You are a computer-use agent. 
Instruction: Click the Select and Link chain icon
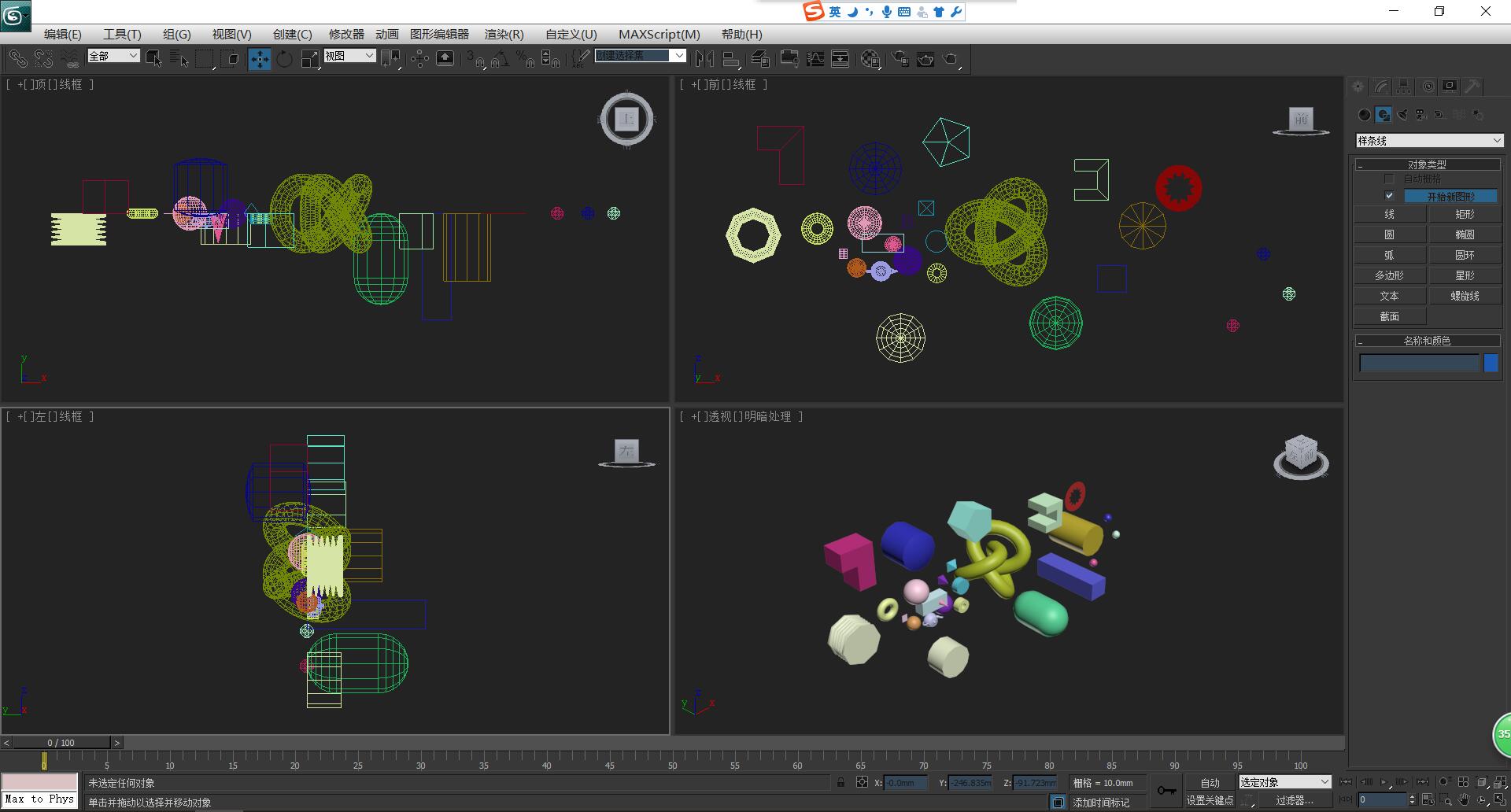(x=17, y=59)
